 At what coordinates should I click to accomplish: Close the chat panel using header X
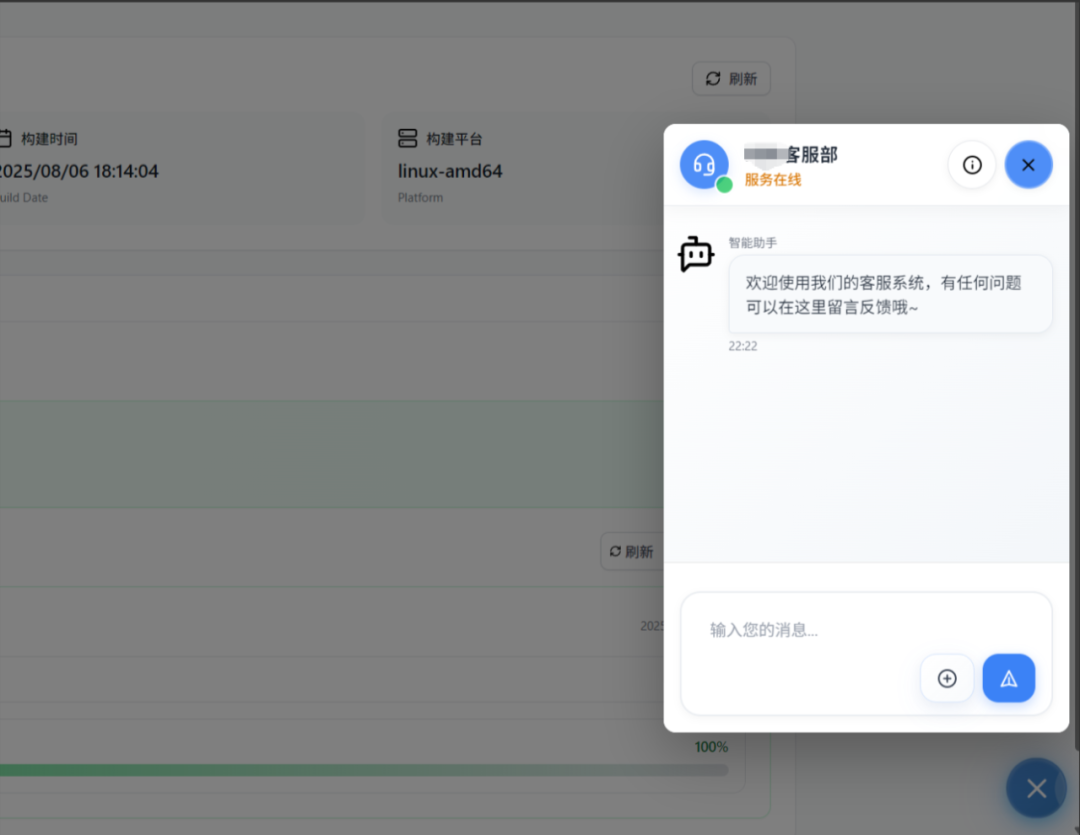click(1028, 165)
